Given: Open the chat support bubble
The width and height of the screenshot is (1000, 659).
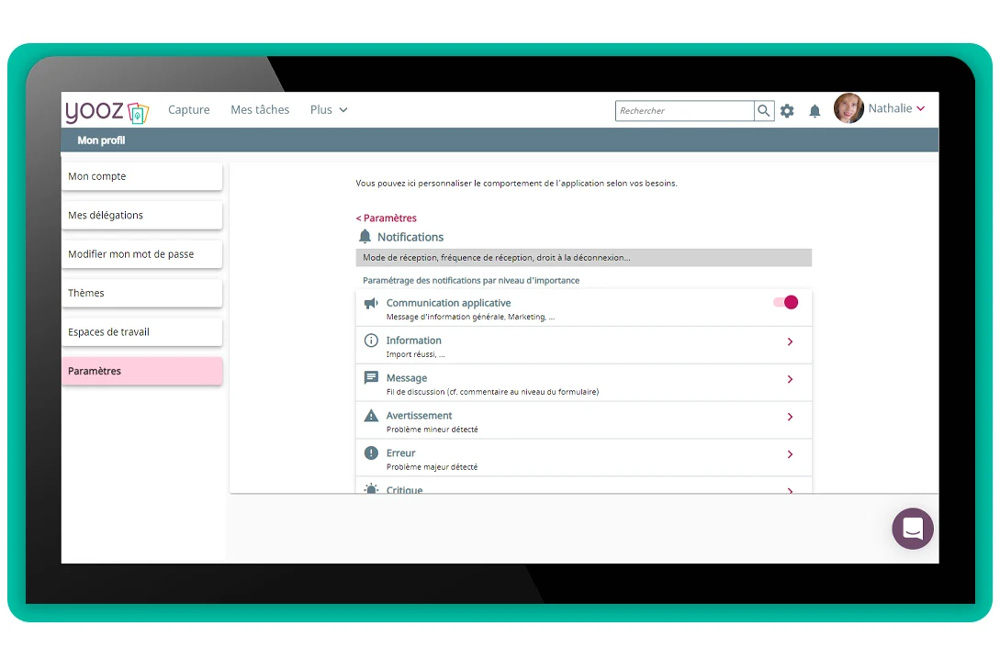Looking at the screenshot, I should [x=912, y=529].
